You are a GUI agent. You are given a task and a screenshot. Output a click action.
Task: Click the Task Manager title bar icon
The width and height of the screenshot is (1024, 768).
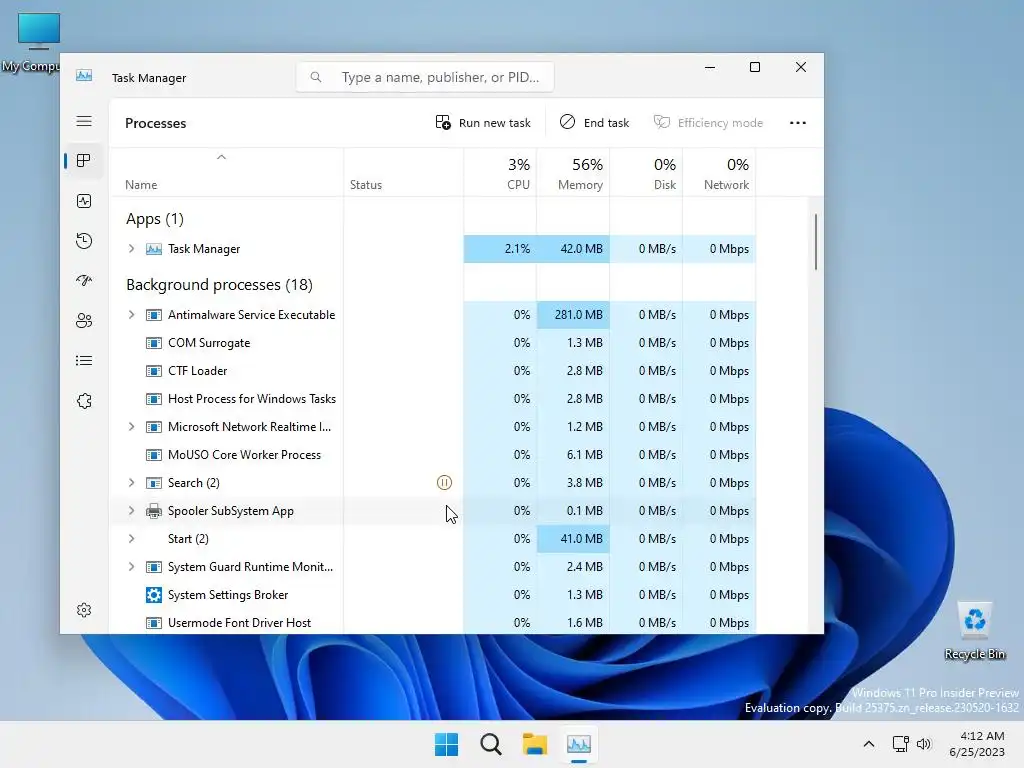click(84, 76)
